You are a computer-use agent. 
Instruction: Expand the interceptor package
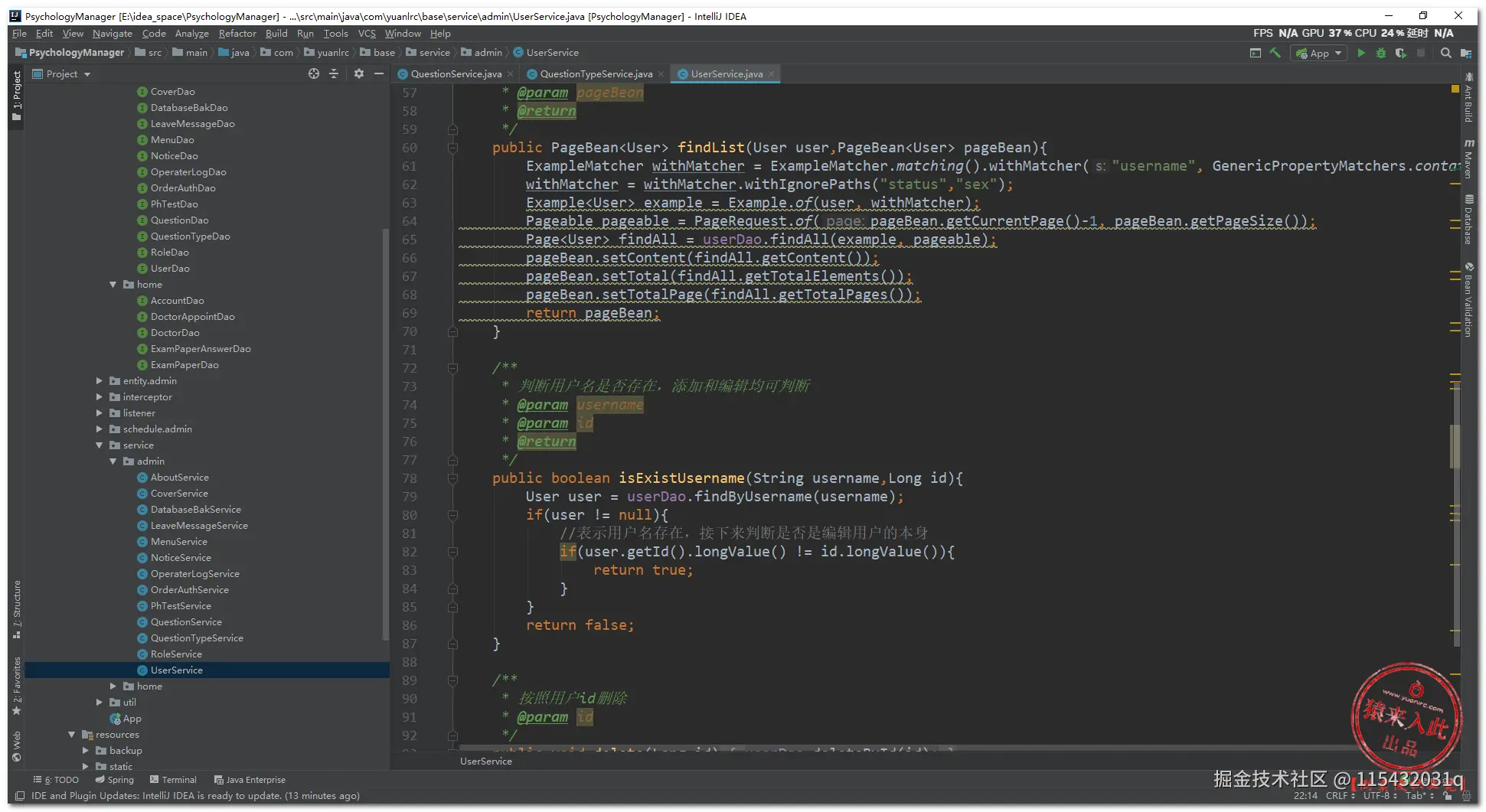(x=100, y=397)
